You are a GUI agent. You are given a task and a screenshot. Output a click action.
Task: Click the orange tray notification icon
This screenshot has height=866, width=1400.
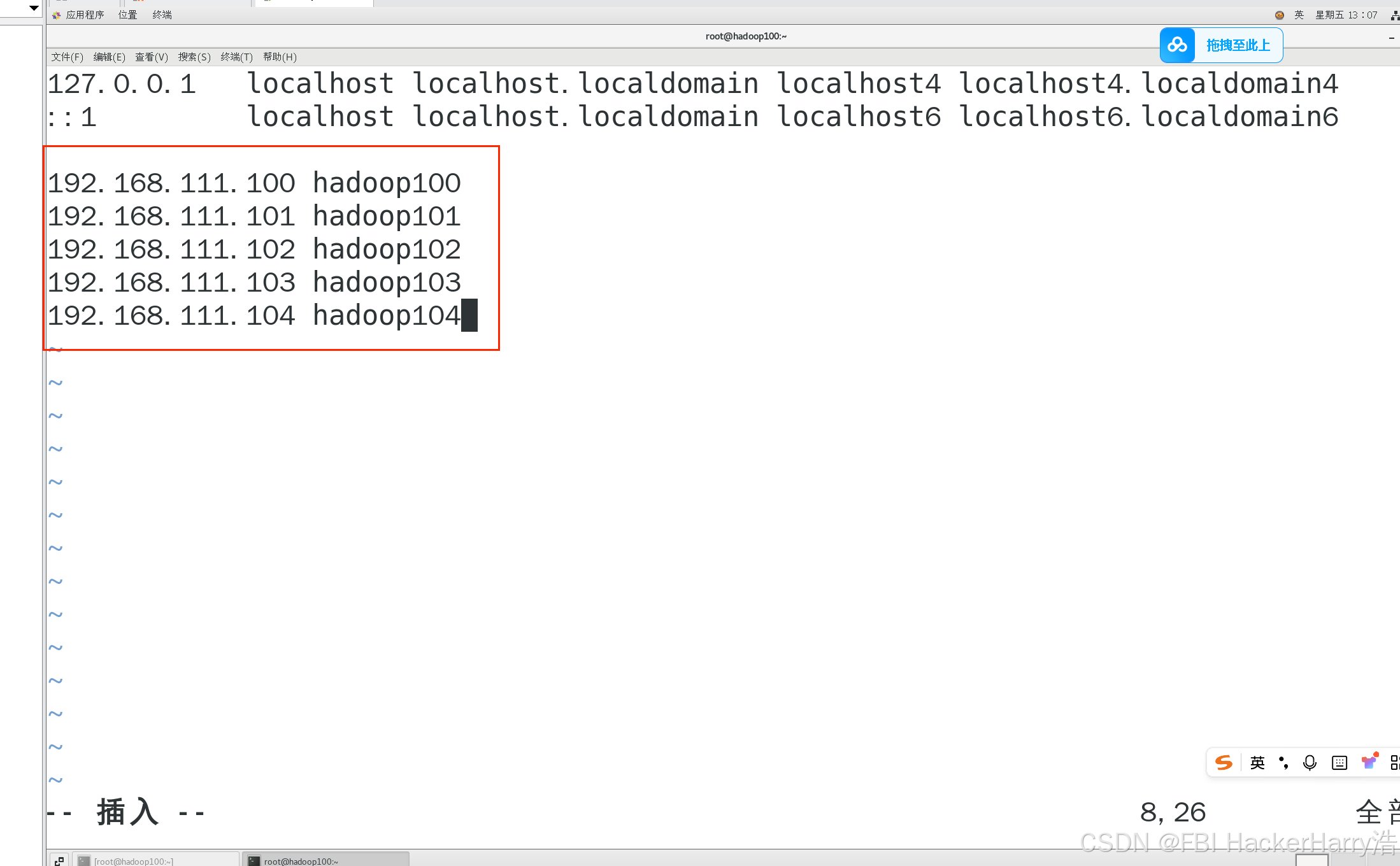[x=1279, y=15]
